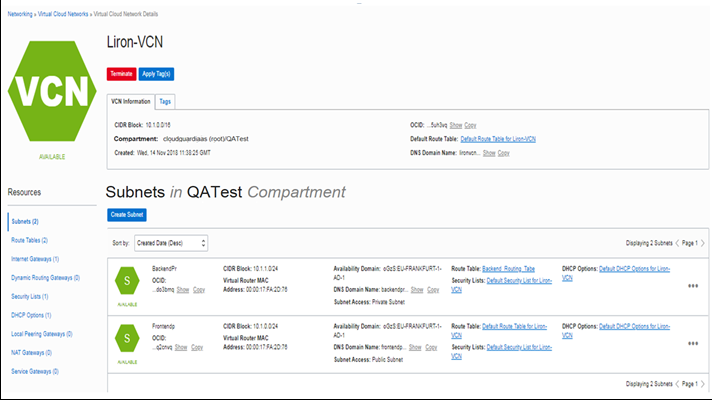This screenshot has width=712, height=400.
Task: Click the BackendPr subnet green S icon
Action: (127, 281)
